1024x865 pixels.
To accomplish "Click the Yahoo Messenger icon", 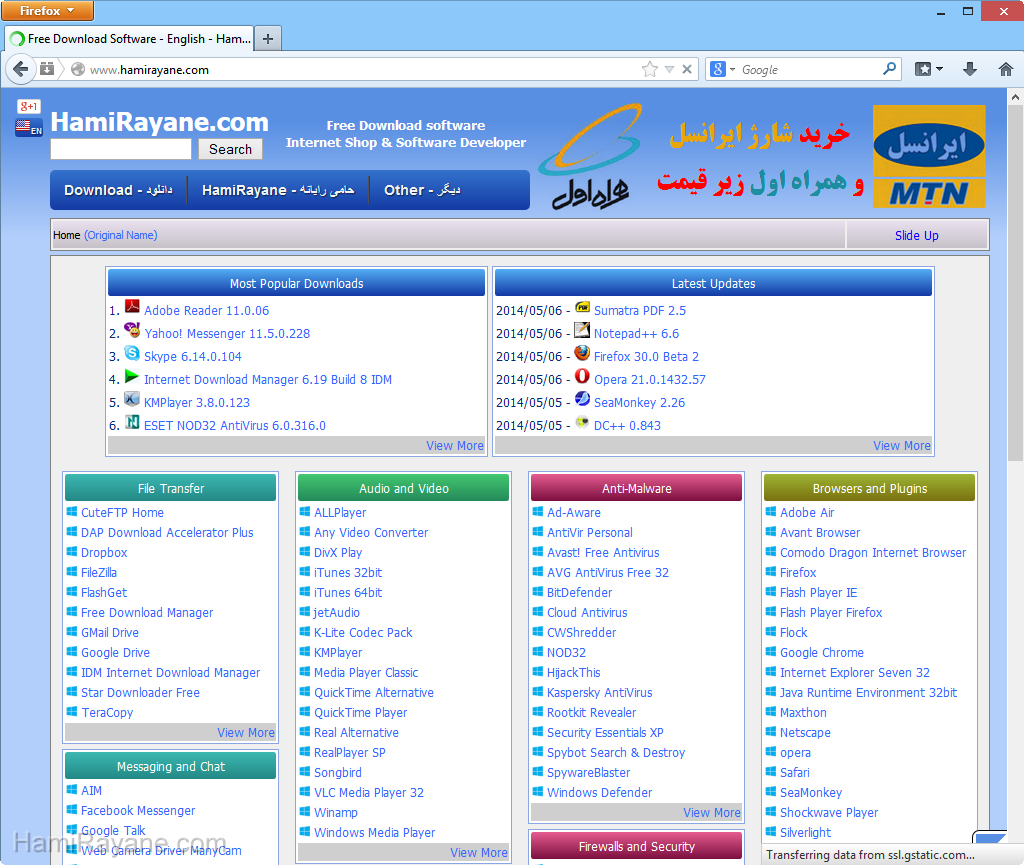I will pos(133,330).
